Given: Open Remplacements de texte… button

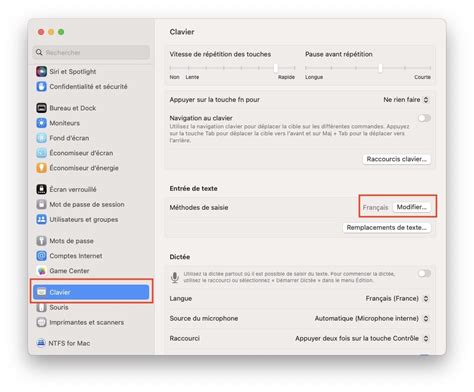Looking at the screenshot, I should click(x=387, y=227).
